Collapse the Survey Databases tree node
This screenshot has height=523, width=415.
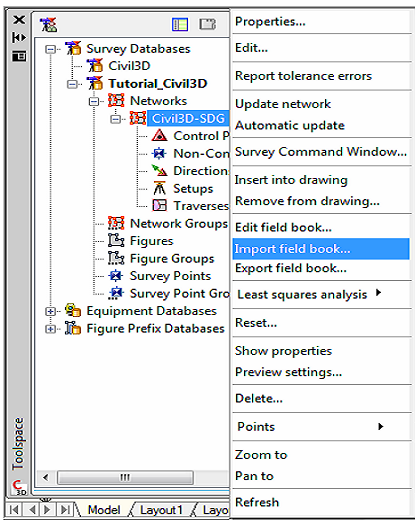[50, 50]
